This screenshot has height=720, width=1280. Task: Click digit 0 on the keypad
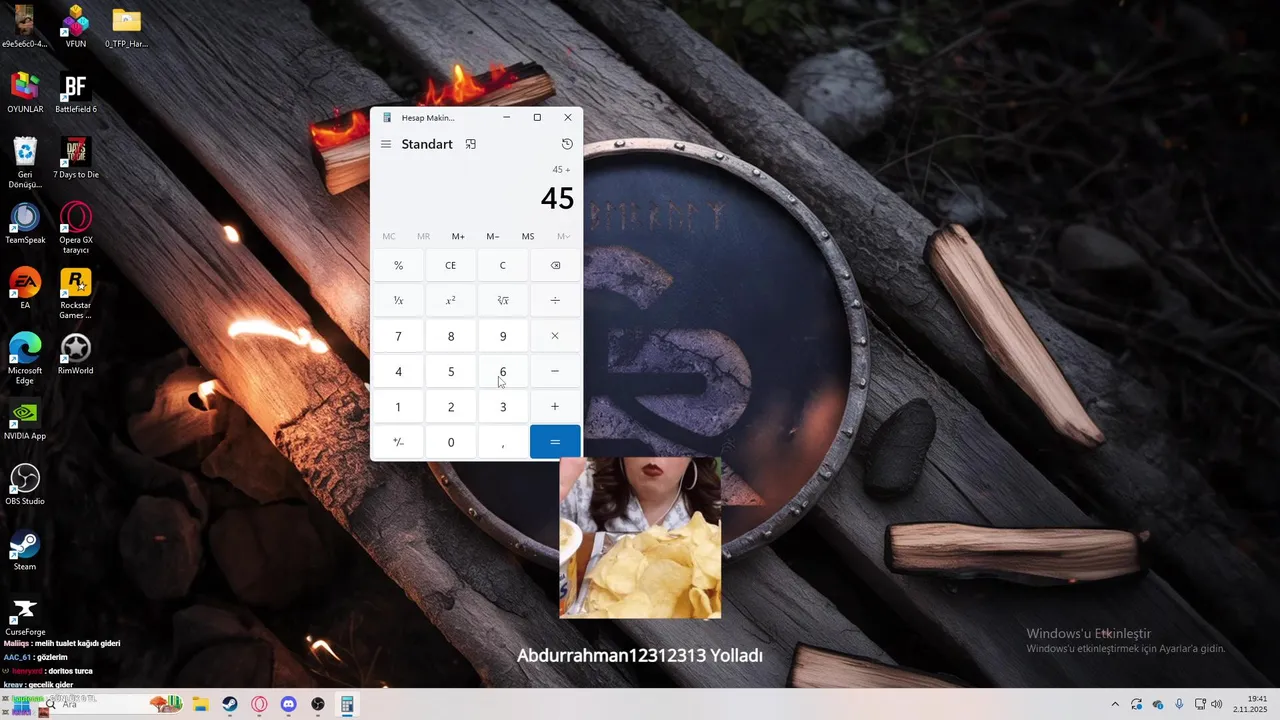450,442
